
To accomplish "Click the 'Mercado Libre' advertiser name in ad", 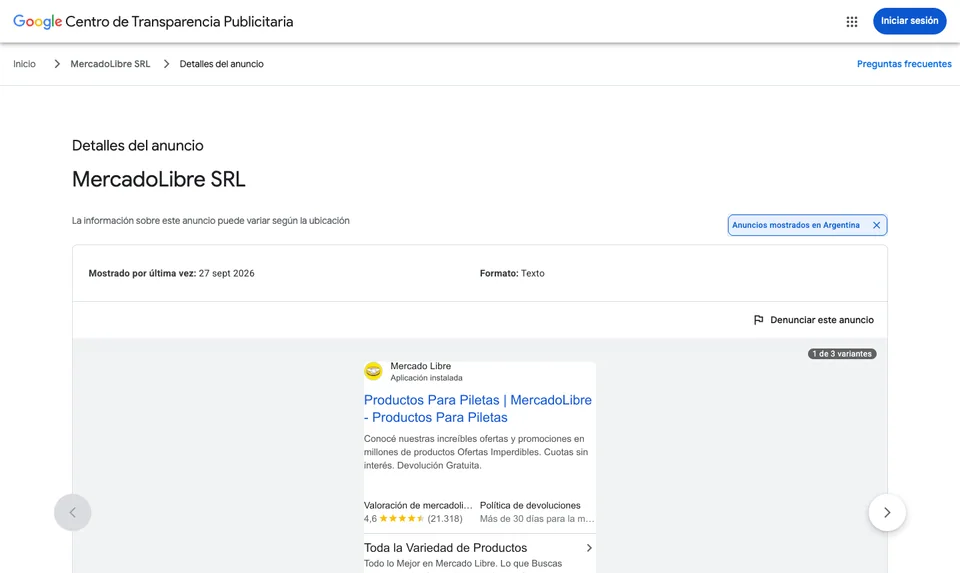I will point(421,366).
